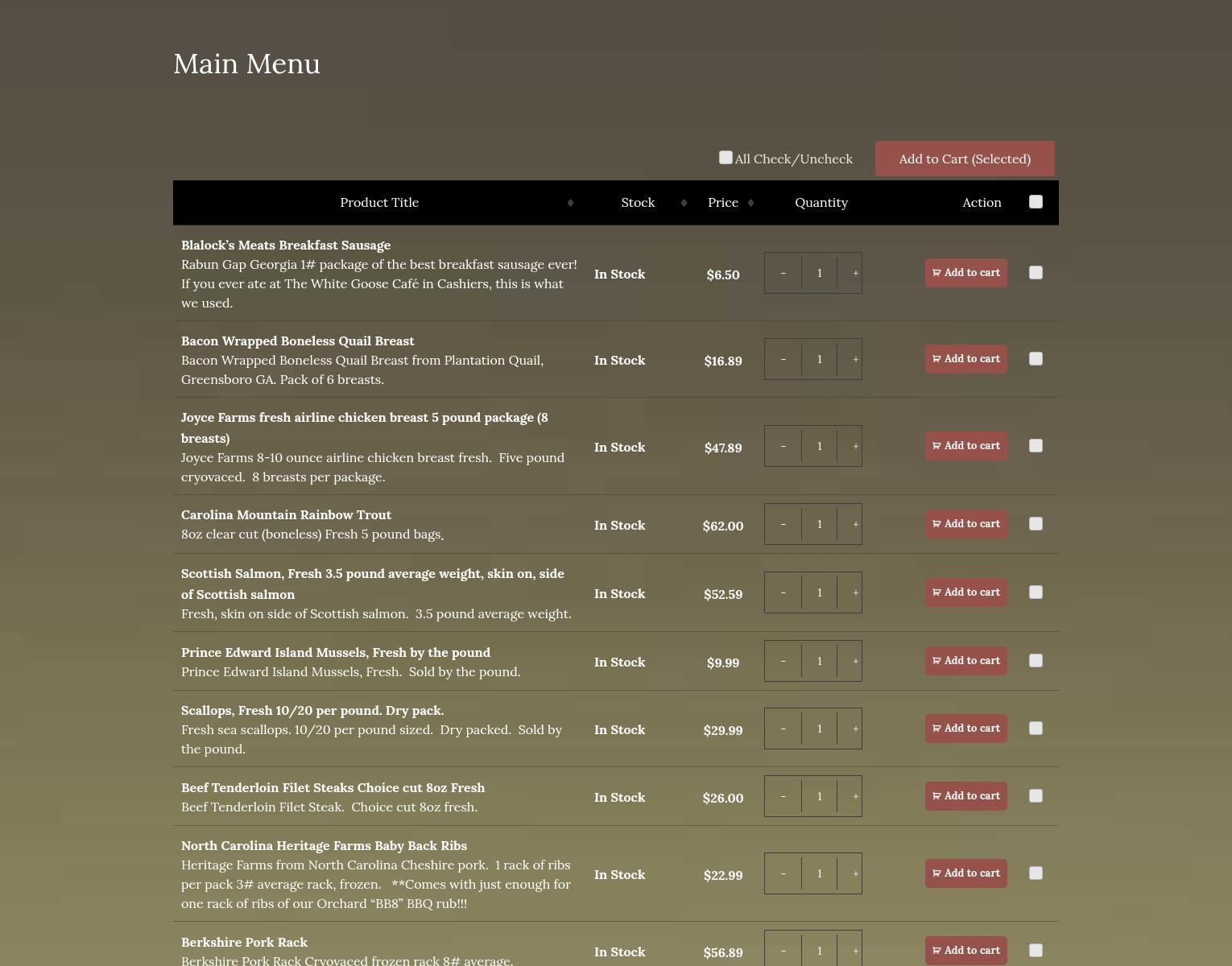Viewport: 1232px width, 966px height.
Task: Check the box for Joyce Farms chicken breast
Action: tap(1036, 446)
